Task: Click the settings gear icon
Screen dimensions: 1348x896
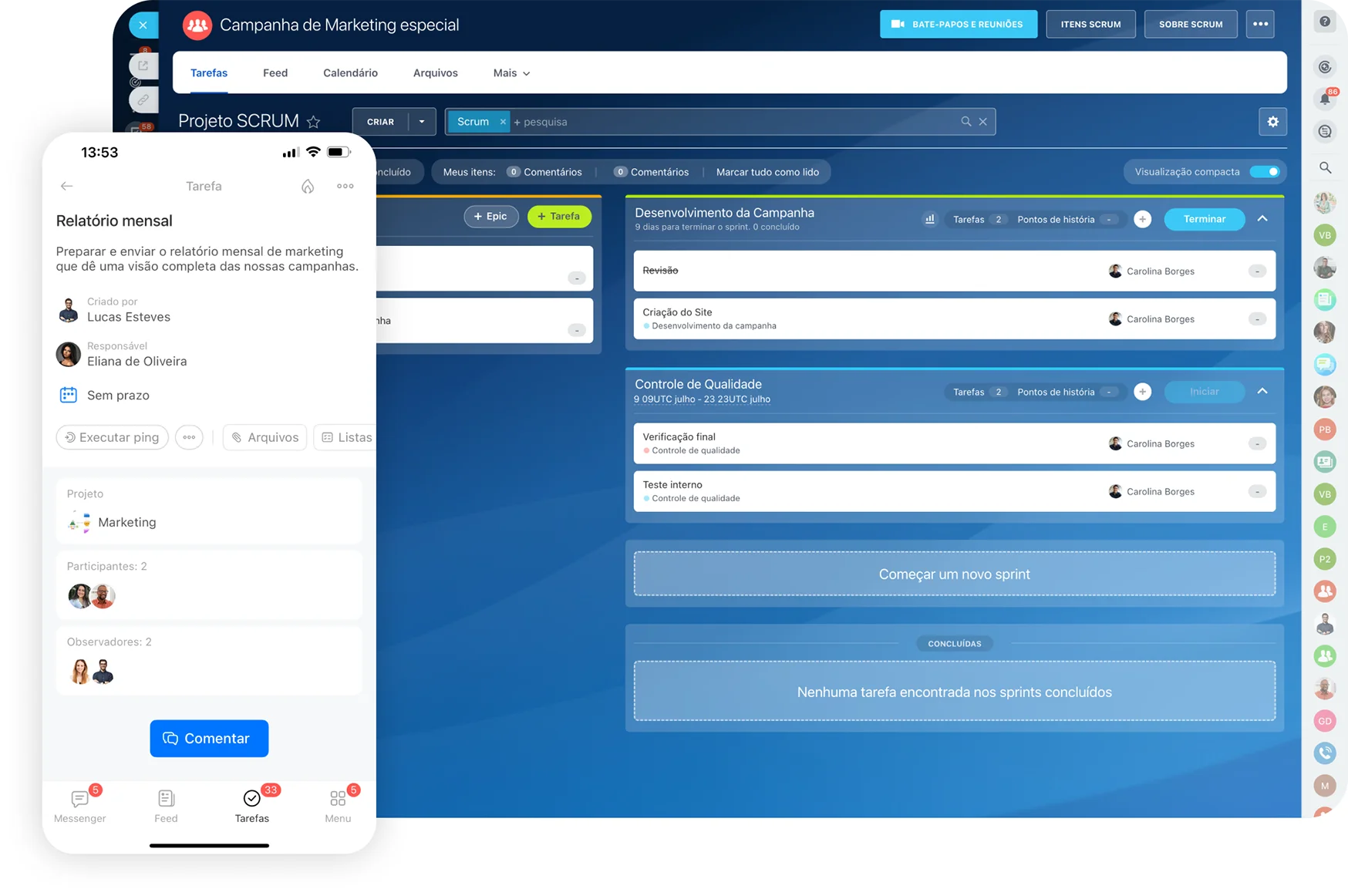Action: [1272, 122]
